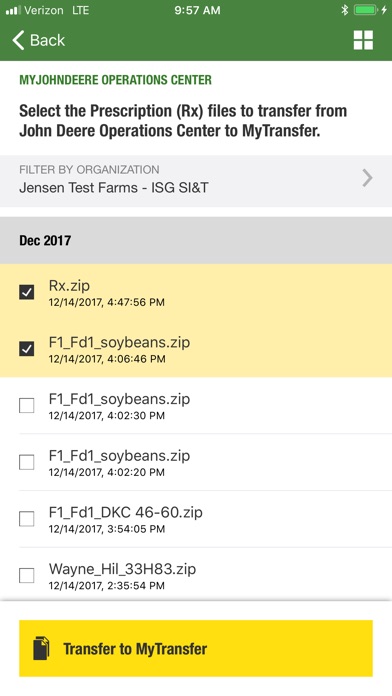
Task: Select the F1_Fd1_DKC 46-60.zip checkbox
Action: [27, 518]
